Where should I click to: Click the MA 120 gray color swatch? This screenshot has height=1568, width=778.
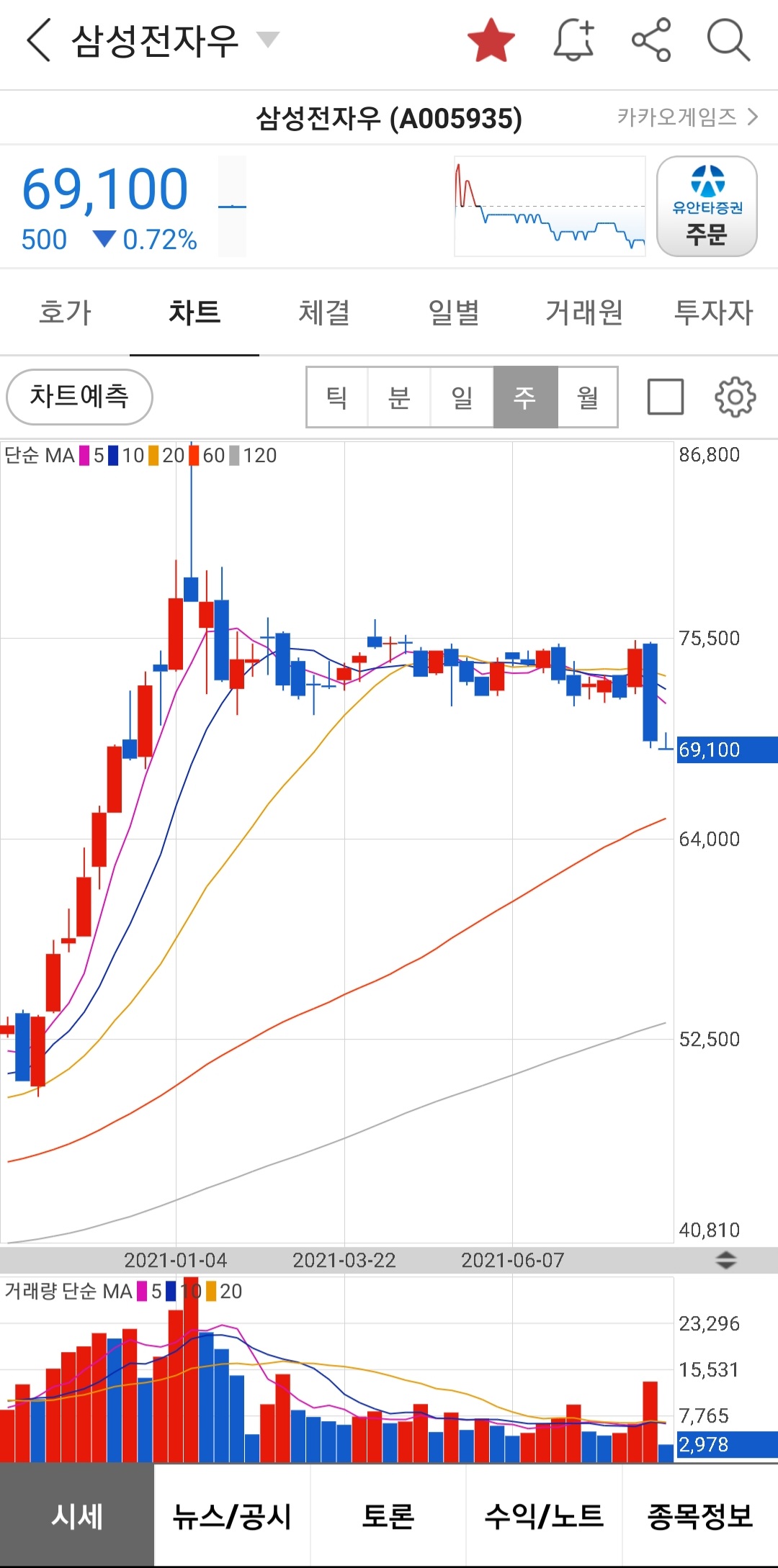(x=234, y=456)
